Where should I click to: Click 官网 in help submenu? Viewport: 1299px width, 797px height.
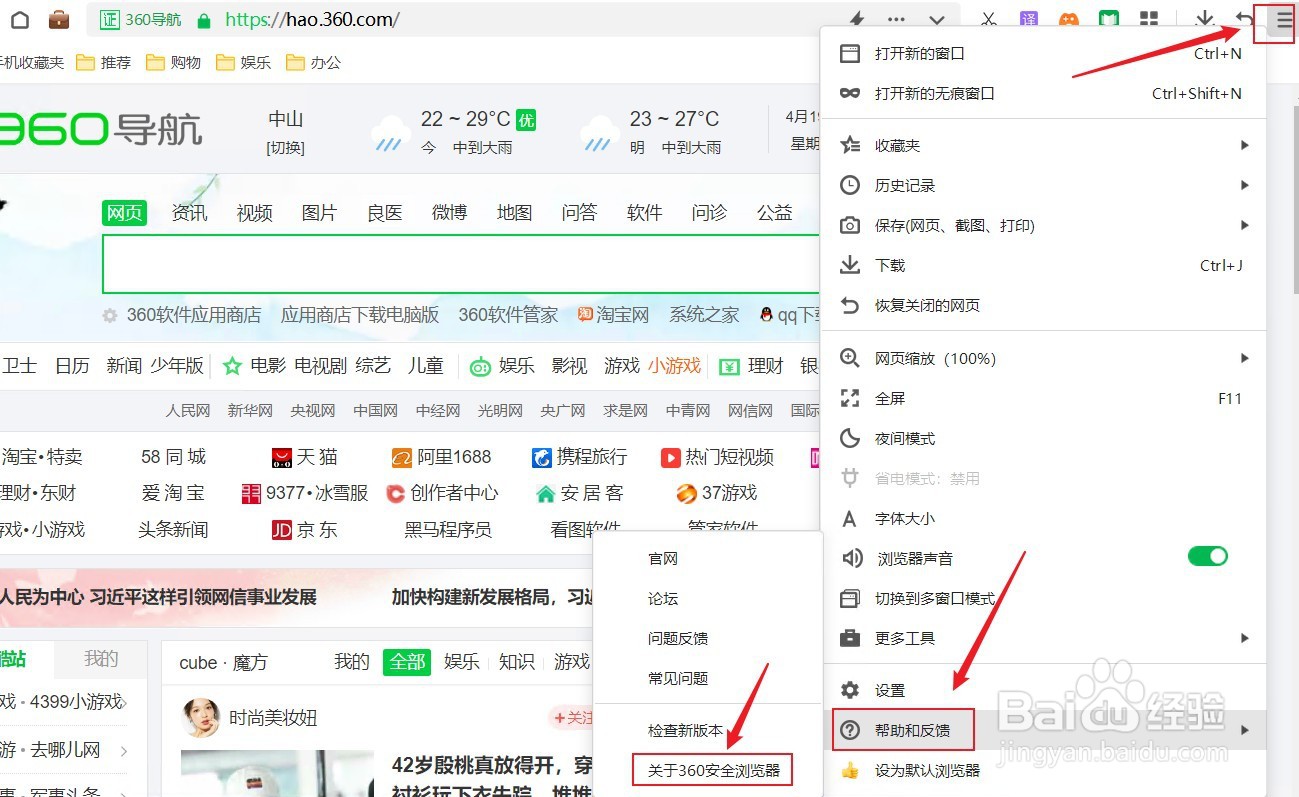coord(708,558)
